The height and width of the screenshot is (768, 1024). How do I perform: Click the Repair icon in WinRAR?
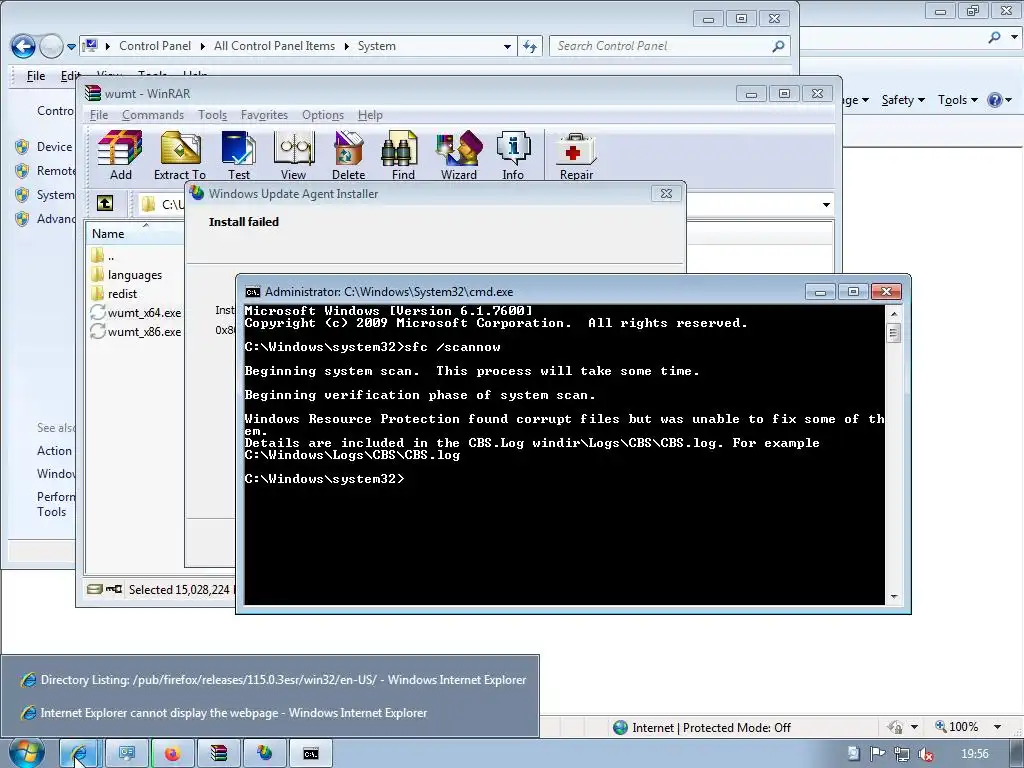pyautogui.click(x=576, y=155)
